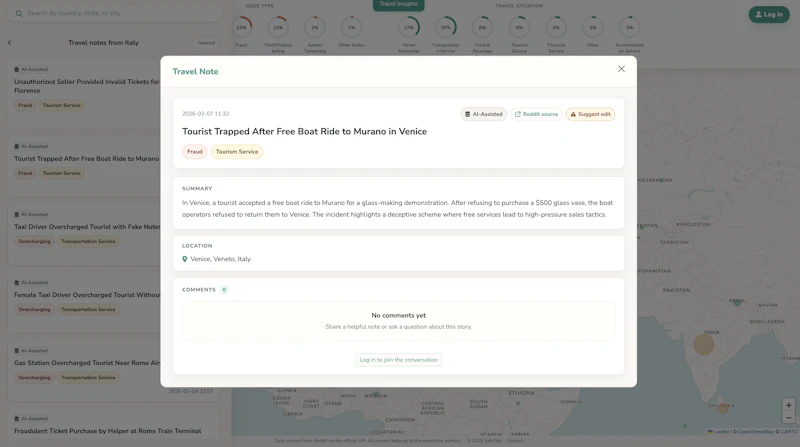Click the search magnifier icon

click(19, 14)
